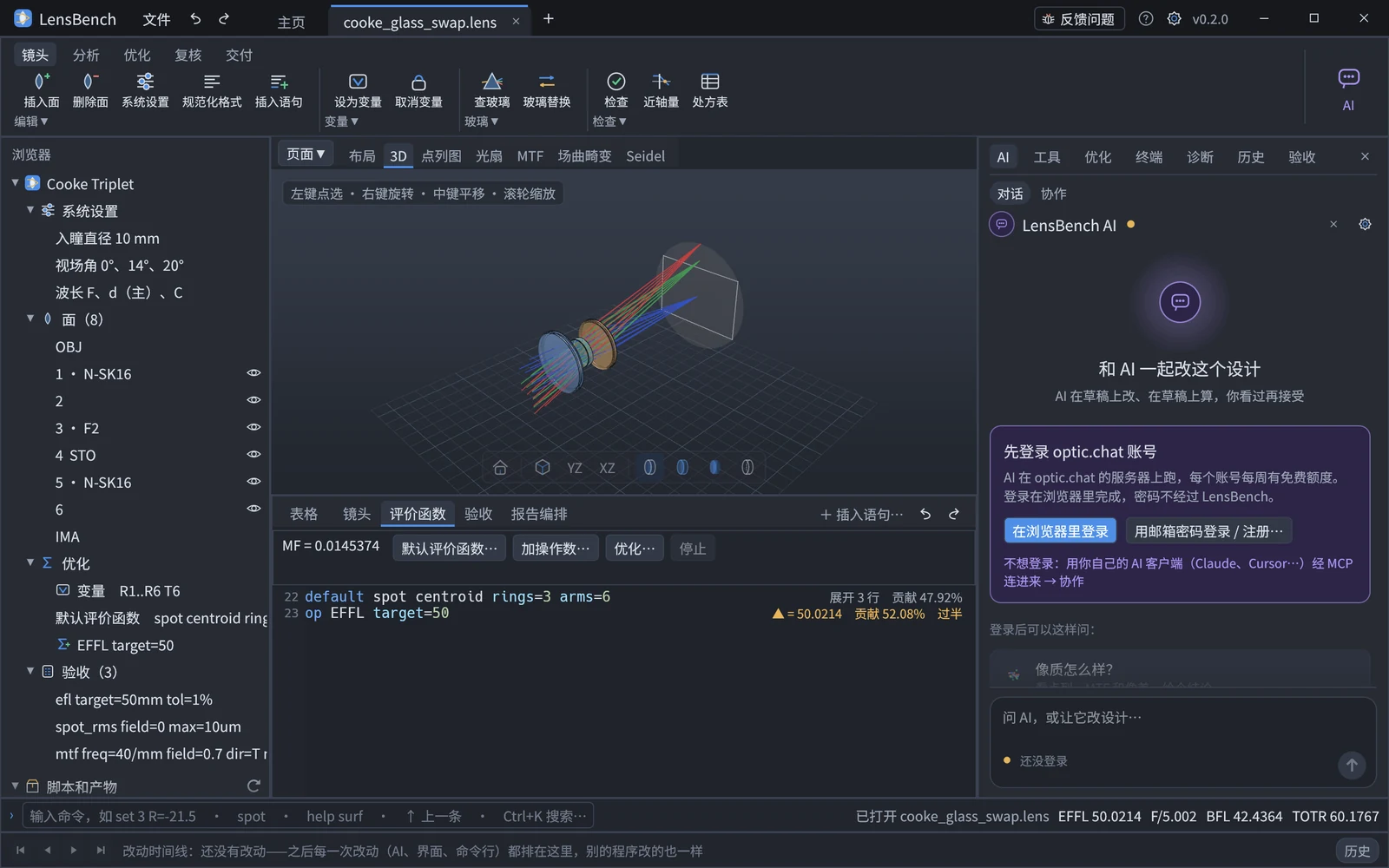Toggle visibility of surface 5 N-SK16
Screen dimensions: 1389x868
click(253, 482)
